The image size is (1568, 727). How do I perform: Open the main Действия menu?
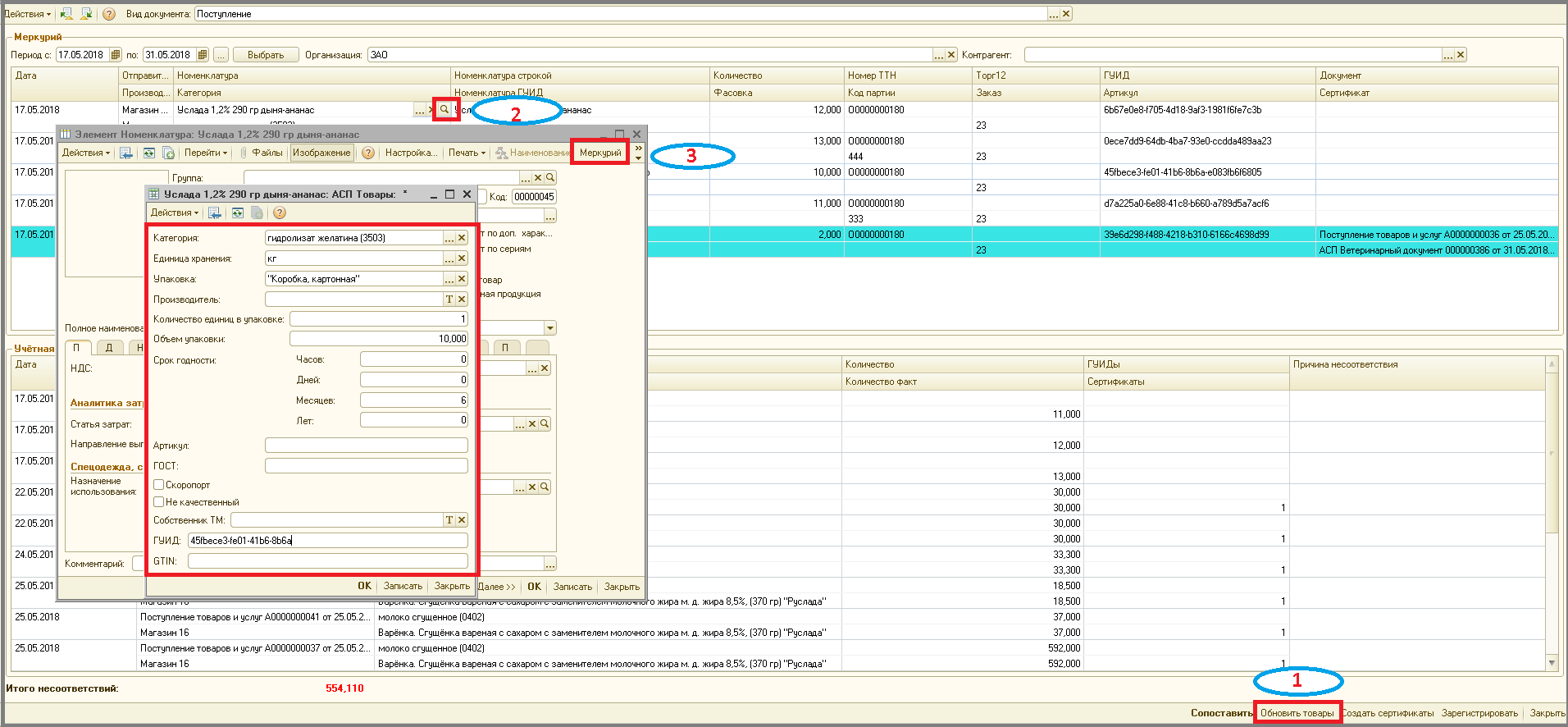(27, 14)
